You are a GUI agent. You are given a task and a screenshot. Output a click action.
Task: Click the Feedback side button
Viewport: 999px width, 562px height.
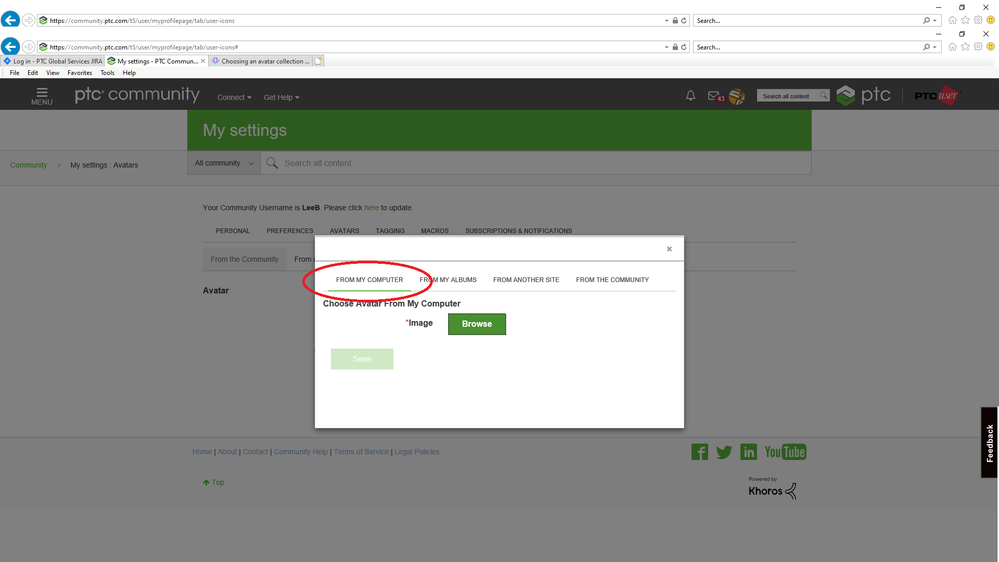(x=989, y=442)
